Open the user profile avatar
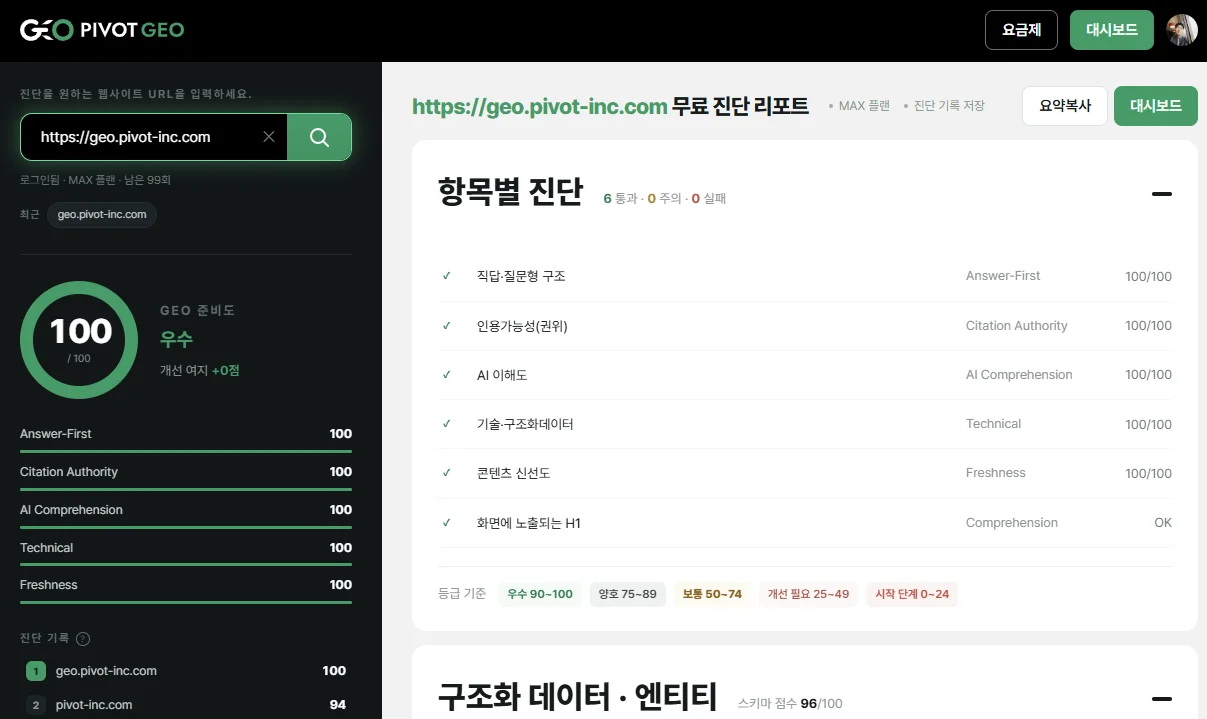The width and height of the screenshot is (1207, 719). tap(1182, 30)
